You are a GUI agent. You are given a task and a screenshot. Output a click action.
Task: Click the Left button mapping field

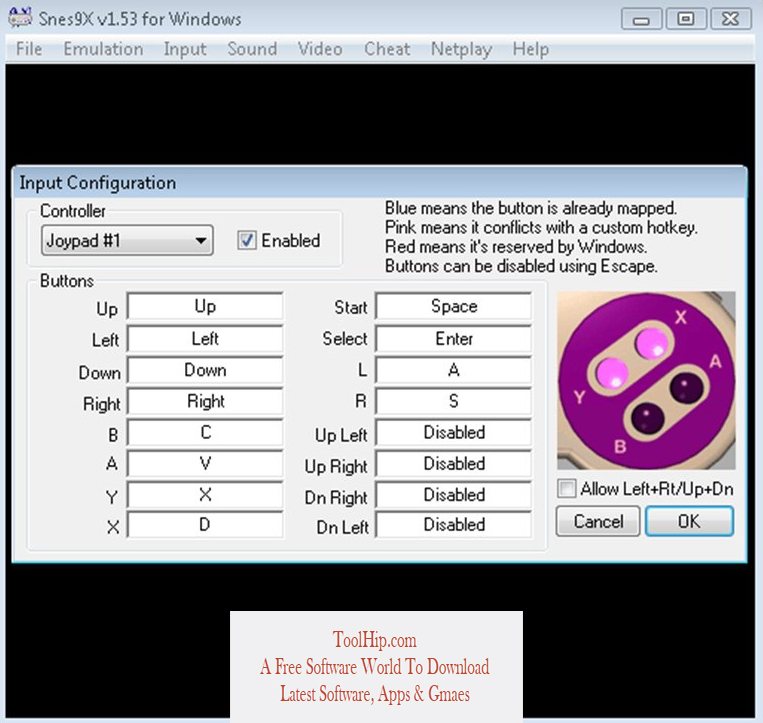(x=205, y=338)
